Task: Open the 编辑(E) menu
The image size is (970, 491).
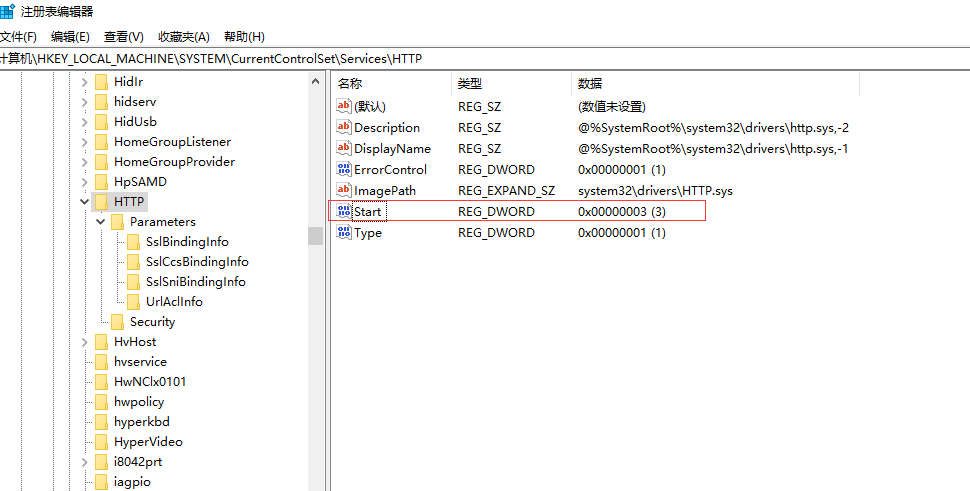Action: (70, 36)
